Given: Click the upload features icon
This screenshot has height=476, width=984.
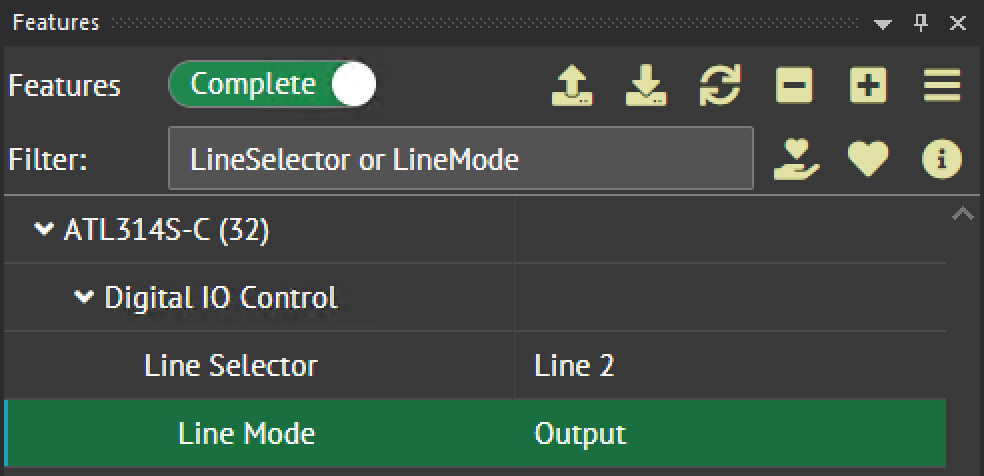Looking at the screenshot, I should coord(572,86).
